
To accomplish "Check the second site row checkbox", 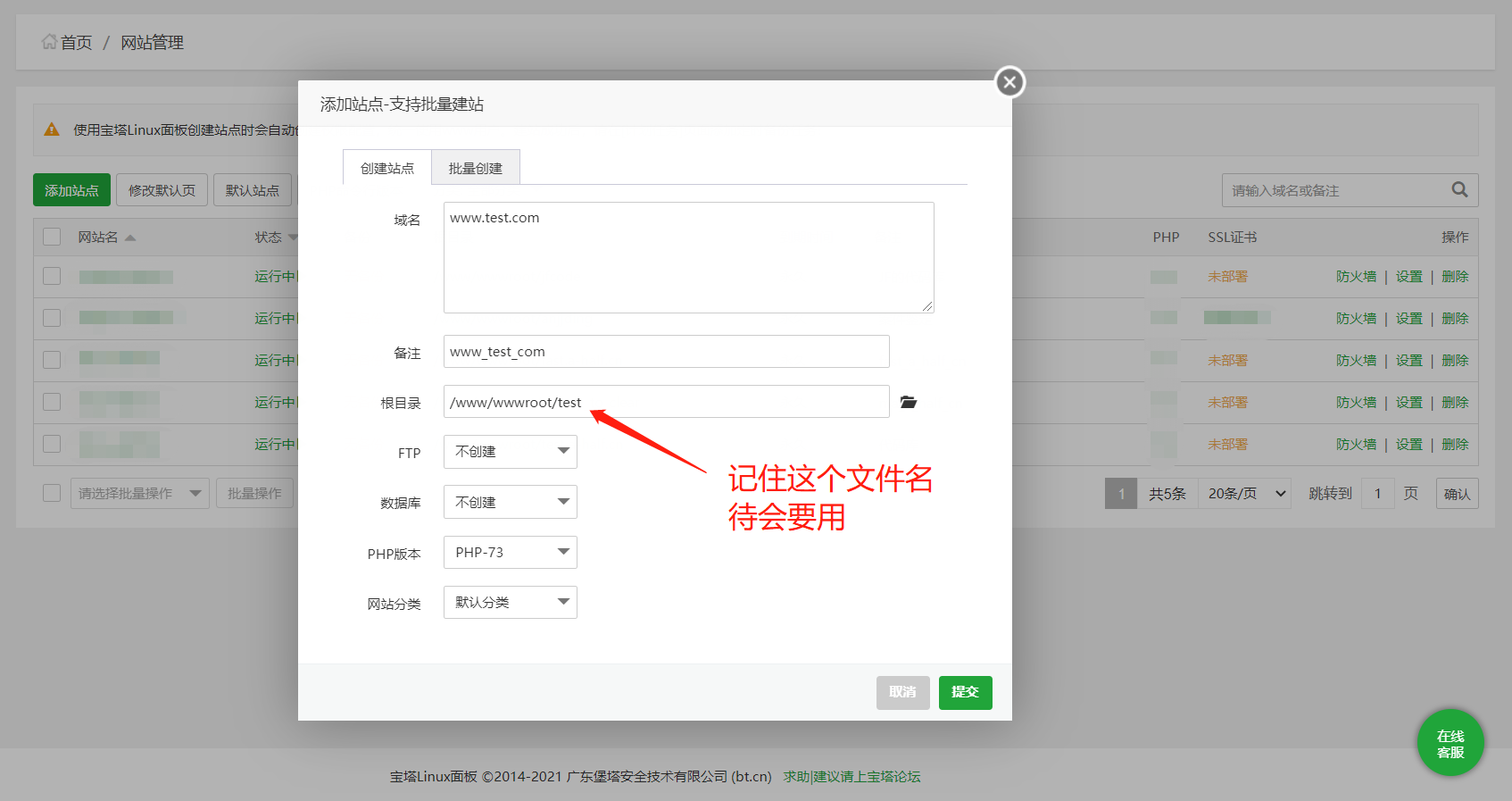I will tap(52, 318).
